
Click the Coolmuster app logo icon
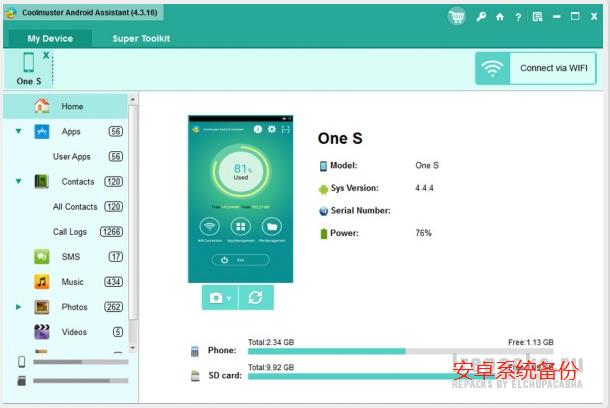[11, 13]
